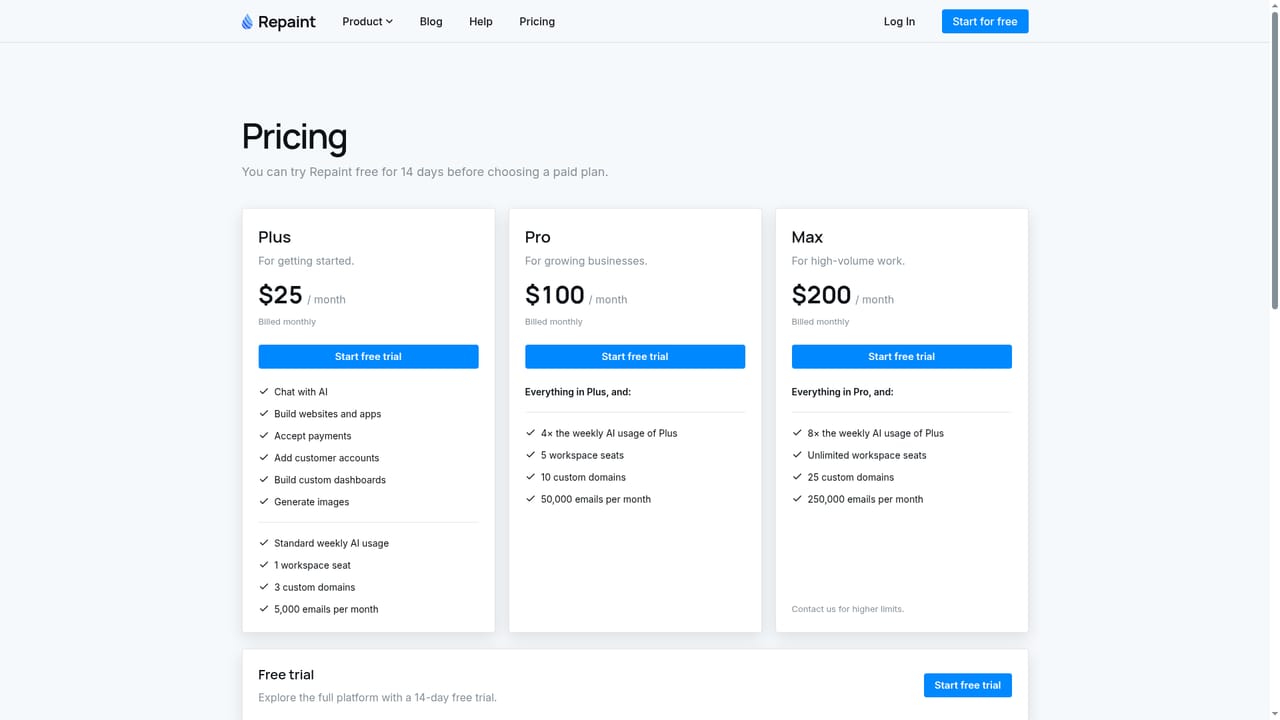
Task: Open the Pricing nav link
Action: click(537, 21)
